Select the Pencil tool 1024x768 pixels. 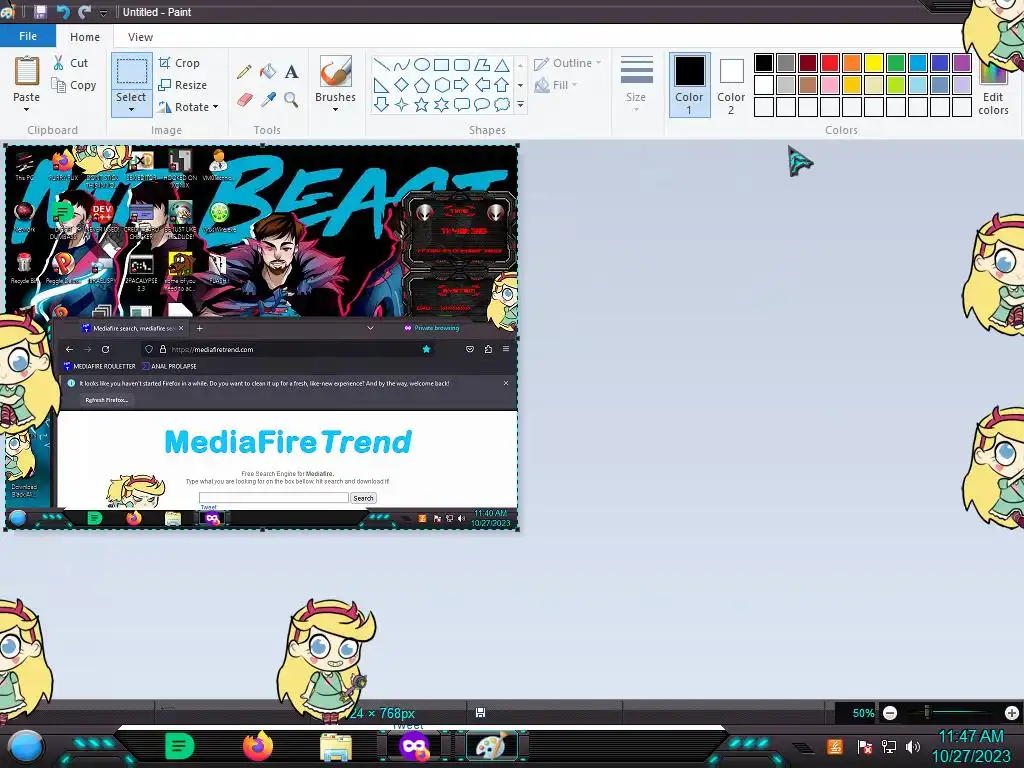pyautogui.click(x=244, y=71)
